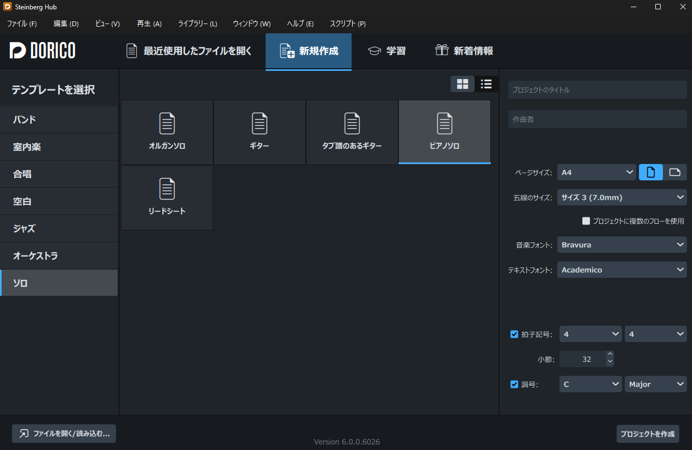692x450 pixels.
Task: Select the タブ譜のあるギター template
Action: tap(352, 132)
